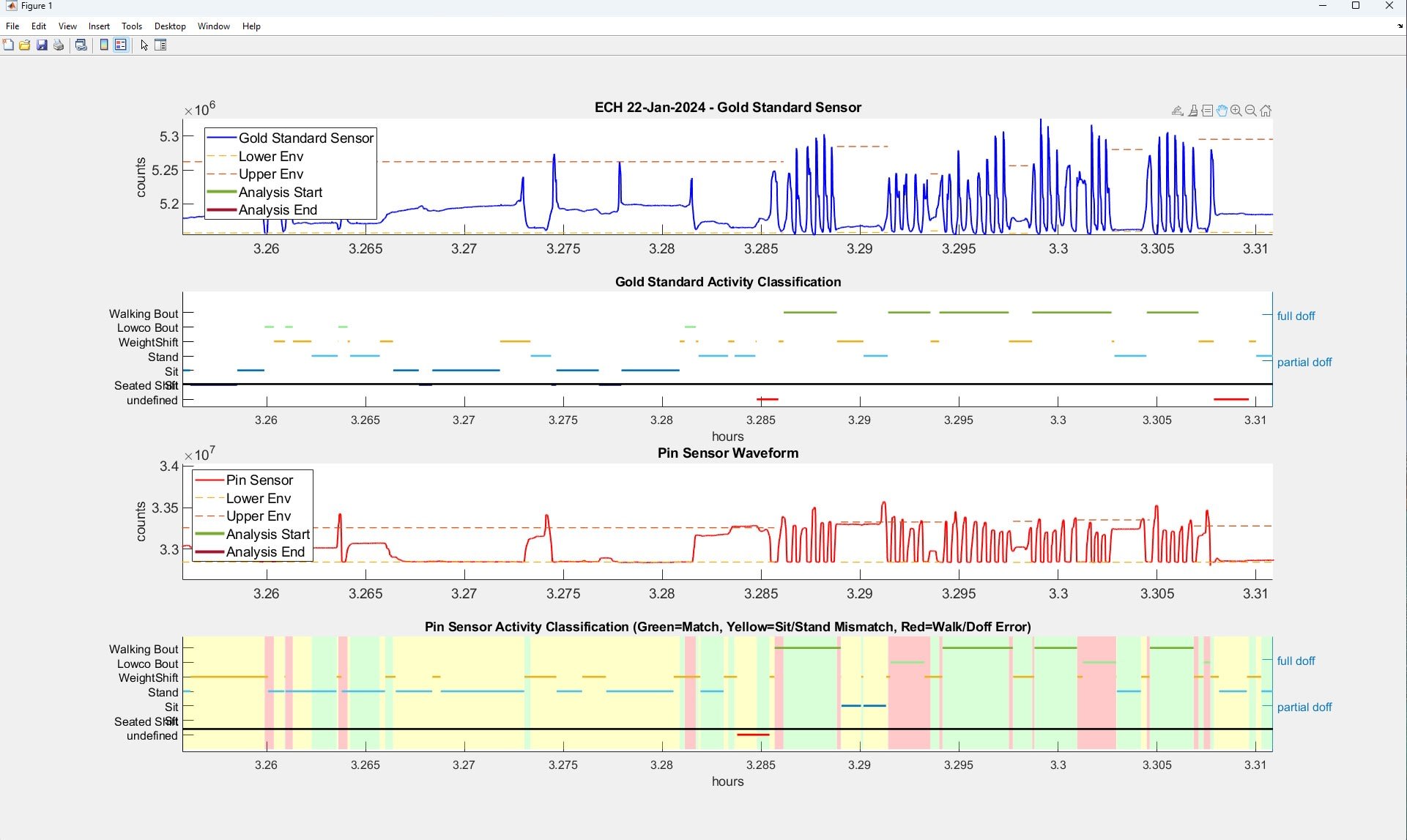Click the MATLAB icon in title bar
The height and width of the screenshot is (840, 1407).
click(11, 6)
